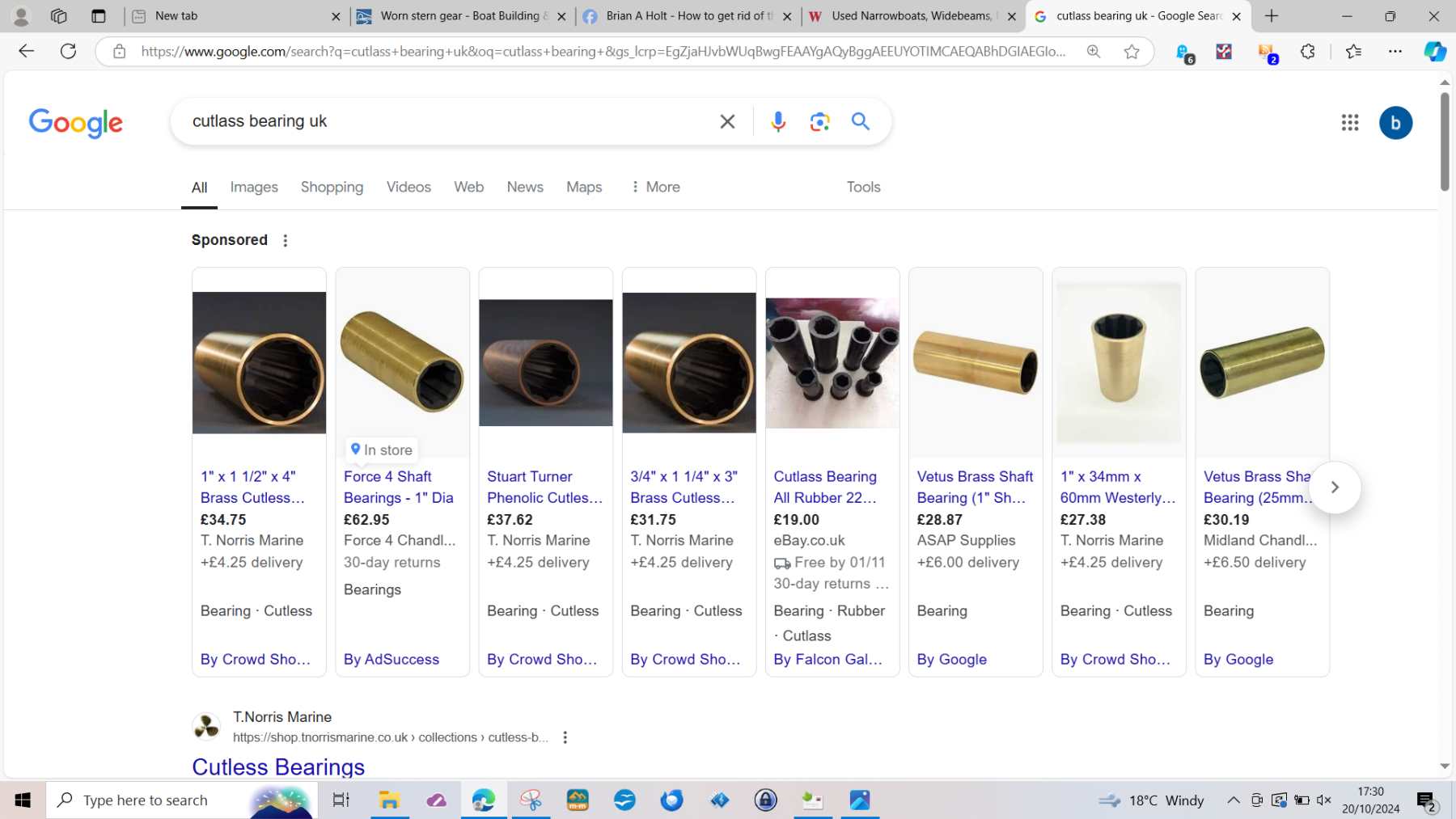Switch to the Images results tab

254,188
